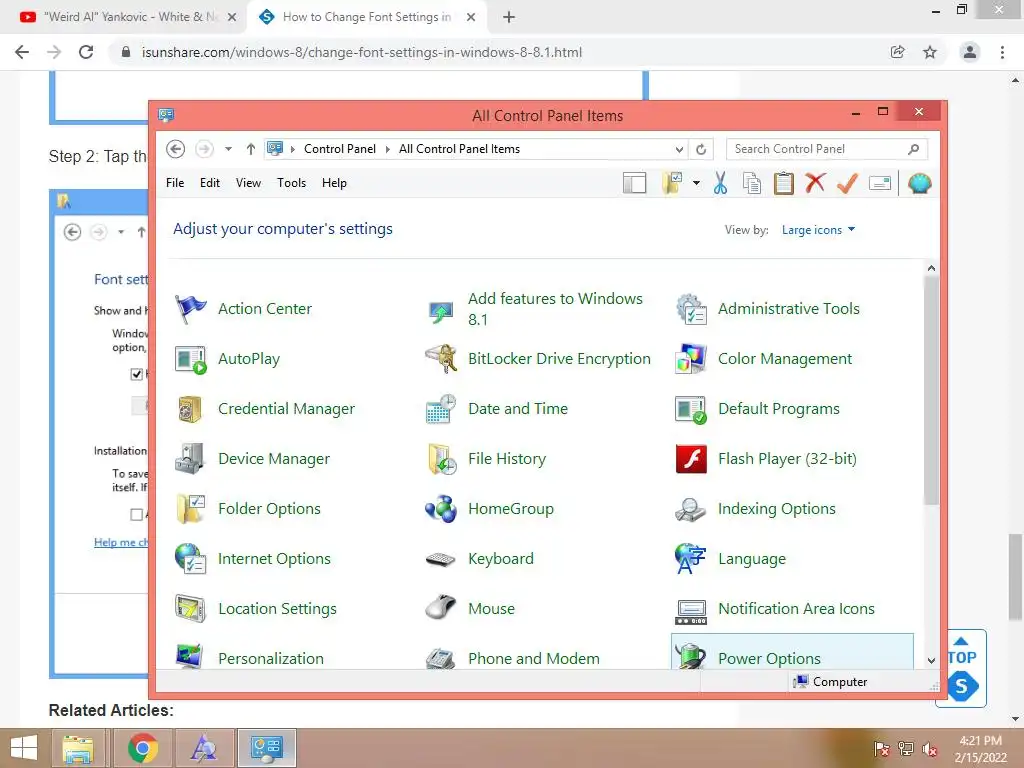This screenshot has height=768, width=1024.
Task: Open the Date and Time calendar icon
Action: point(441,409)
